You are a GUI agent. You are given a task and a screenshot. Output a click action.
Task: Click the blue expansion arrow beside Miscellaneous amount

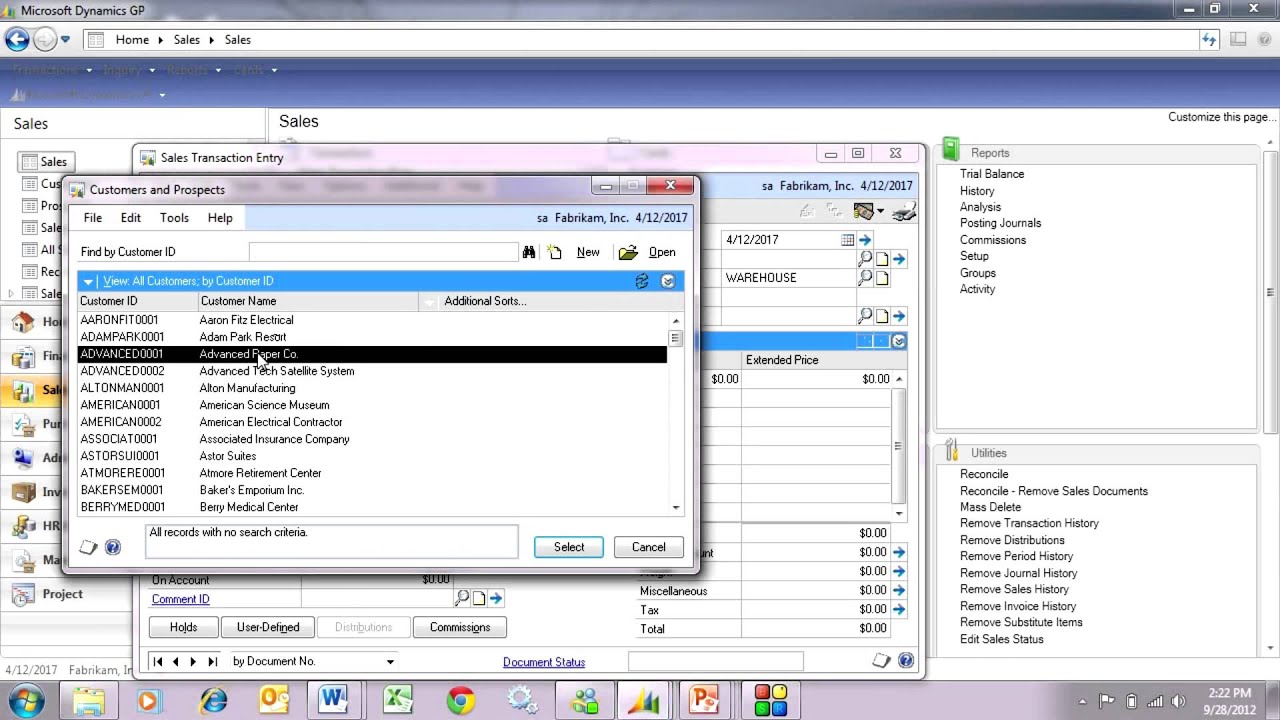point(899,590)
